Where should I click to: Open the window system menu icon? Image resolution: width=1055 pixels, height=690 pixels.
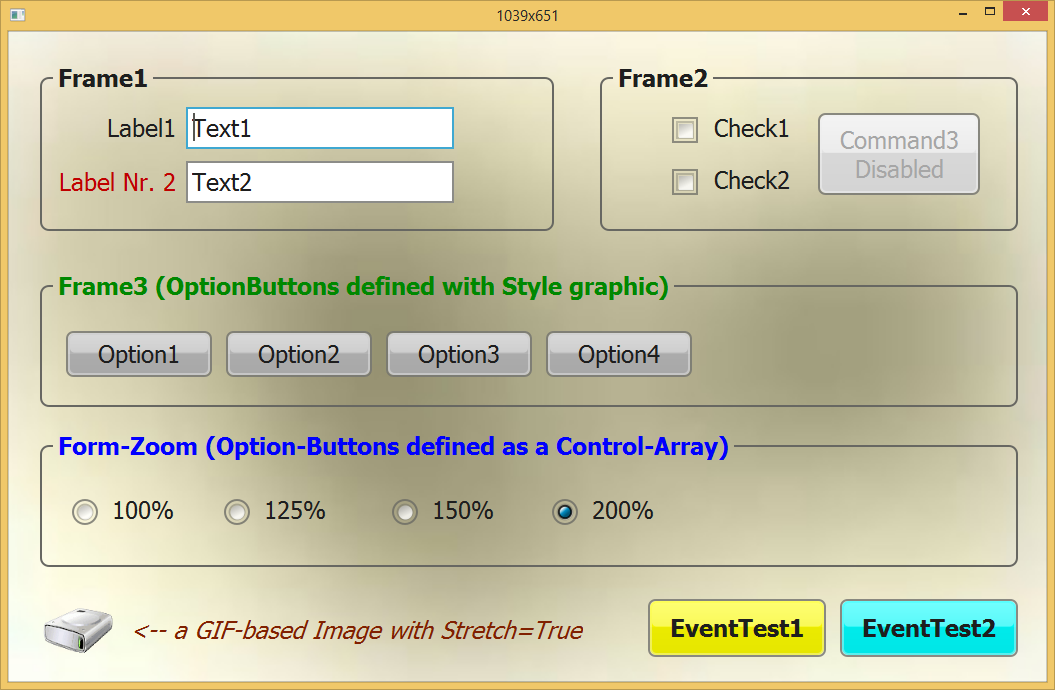(x=16, y=12)
